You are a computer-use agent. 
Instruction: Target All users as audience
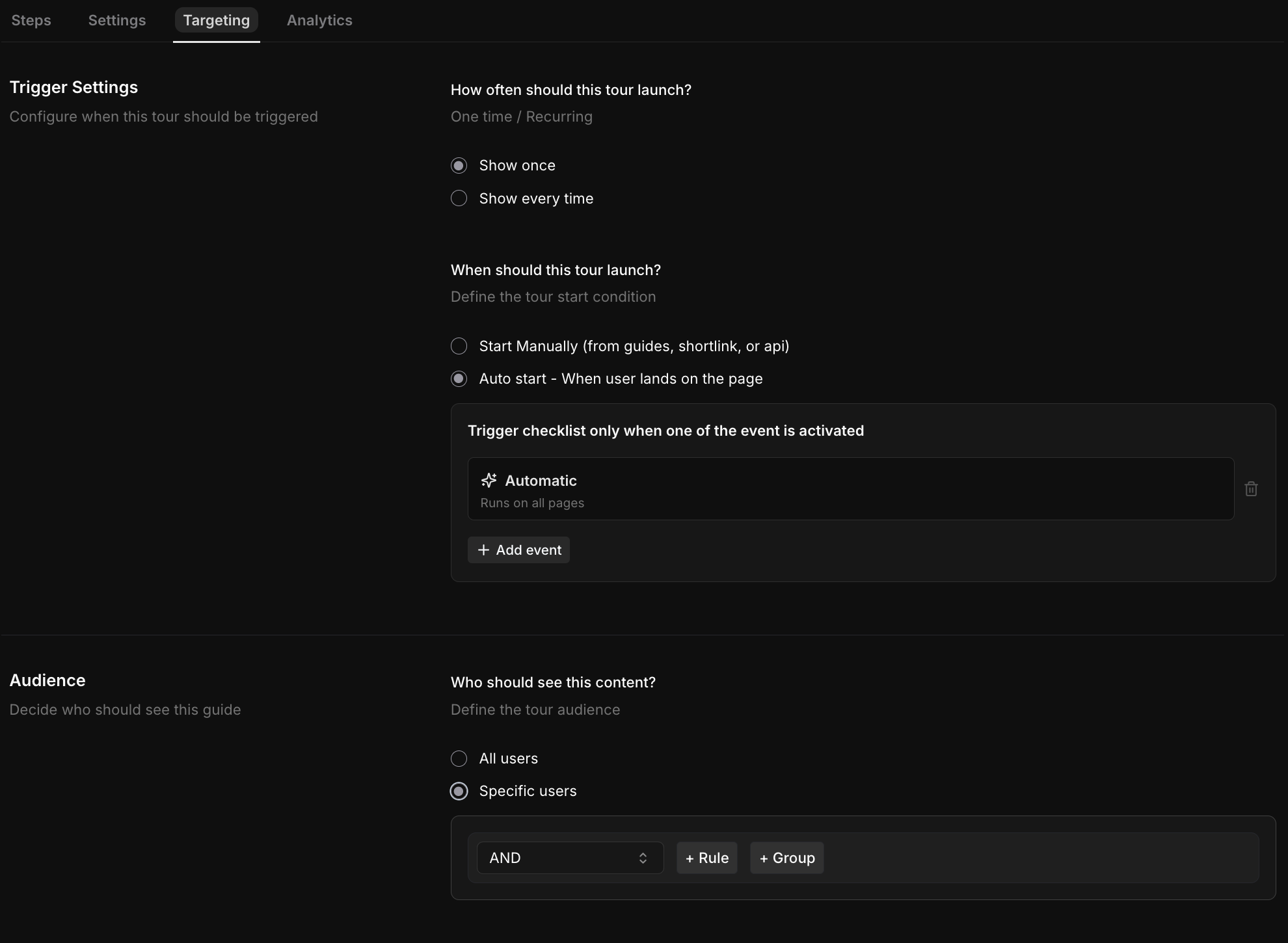click(x=459, y=758)
